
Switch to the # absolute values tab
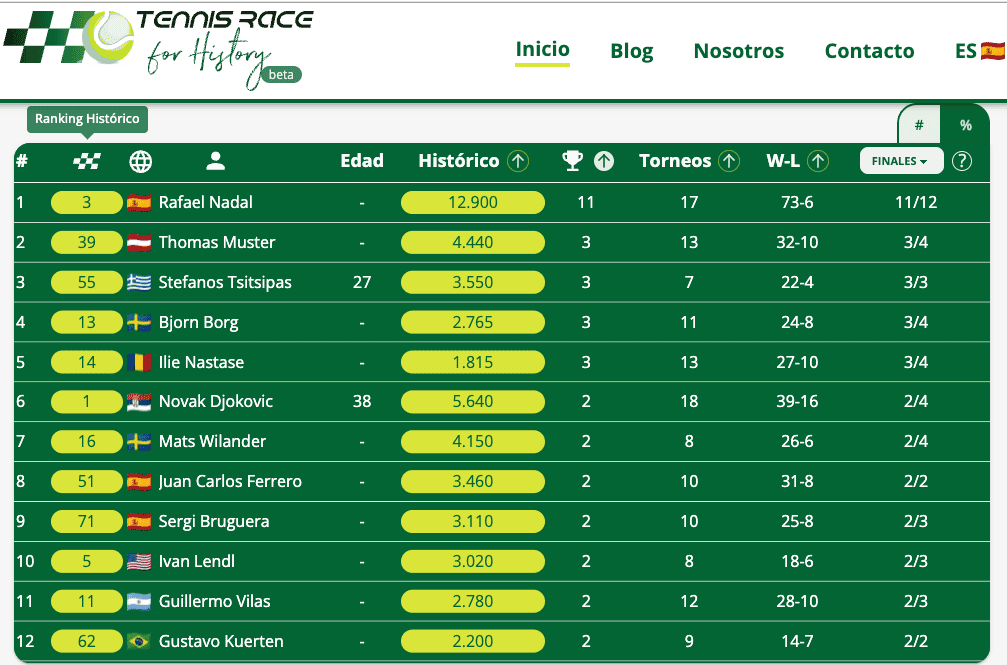[919, 125]
